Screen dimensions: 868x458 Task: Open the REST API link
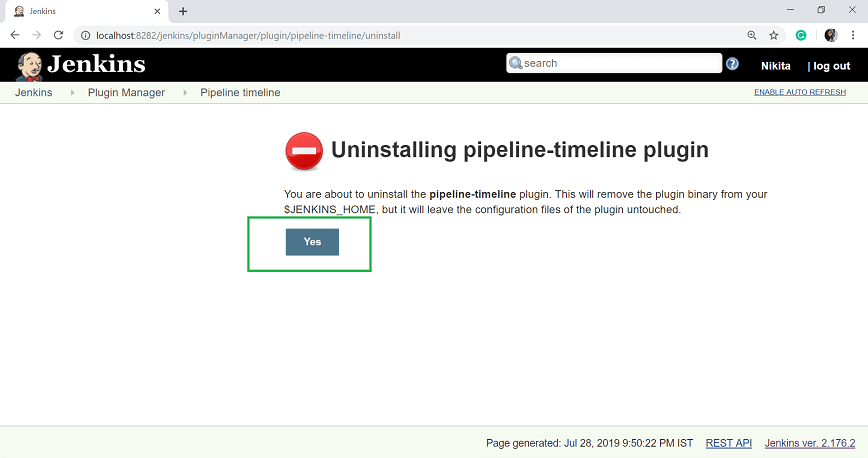pyautogui.click(x=728, y=443)
